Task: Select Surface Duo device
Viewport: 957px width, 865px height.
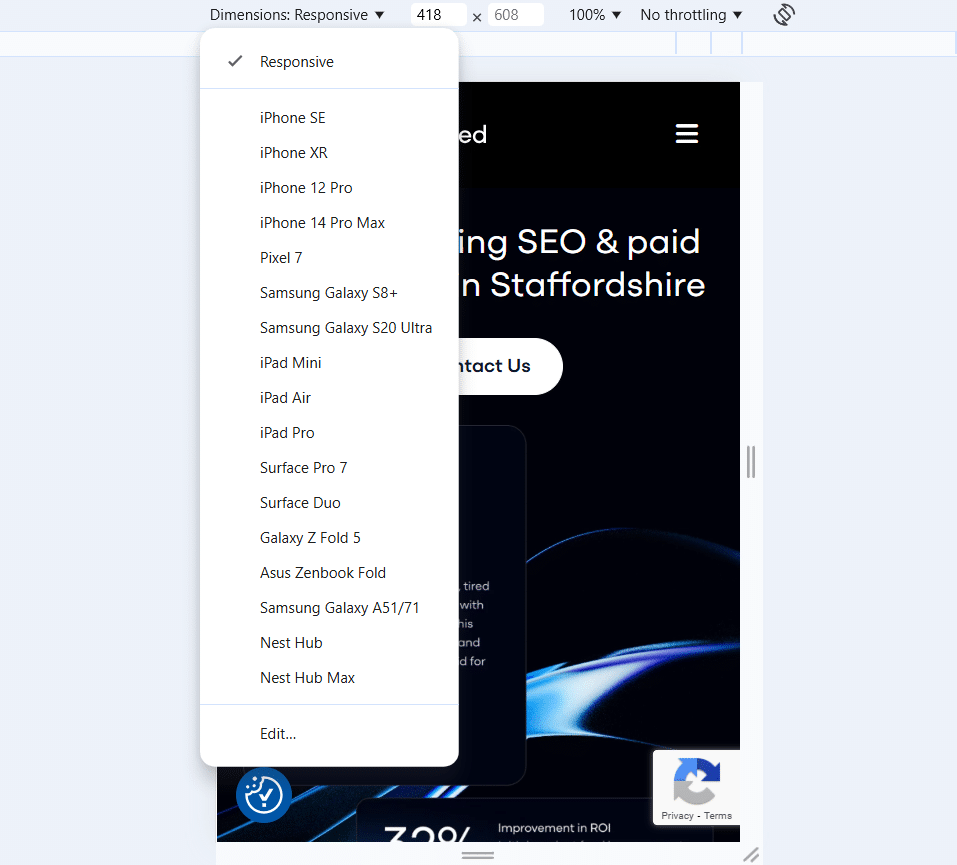Action: (x=329, y=503)
